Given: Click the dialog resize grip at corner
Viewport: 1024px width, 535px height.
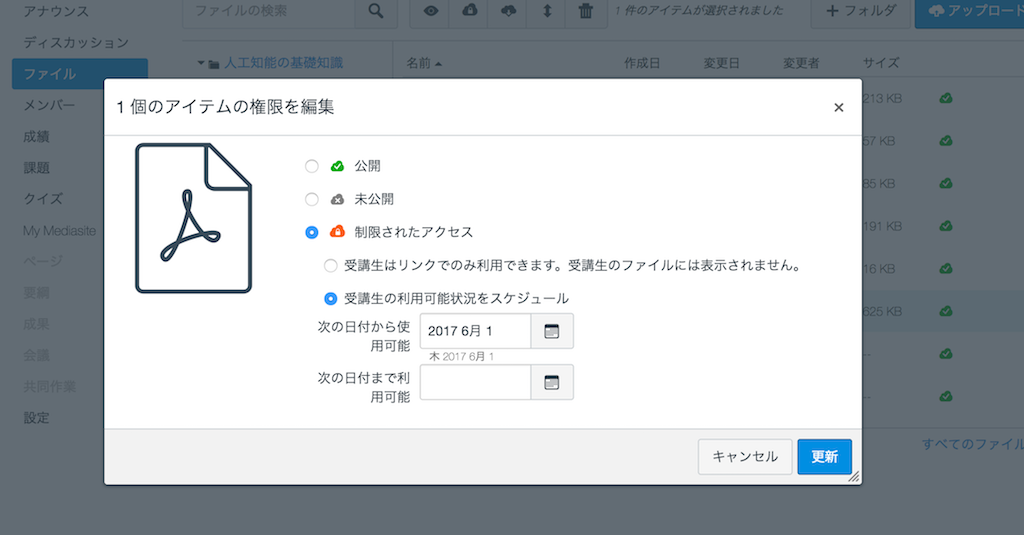Looking at the screenshot, I should 854,477.
